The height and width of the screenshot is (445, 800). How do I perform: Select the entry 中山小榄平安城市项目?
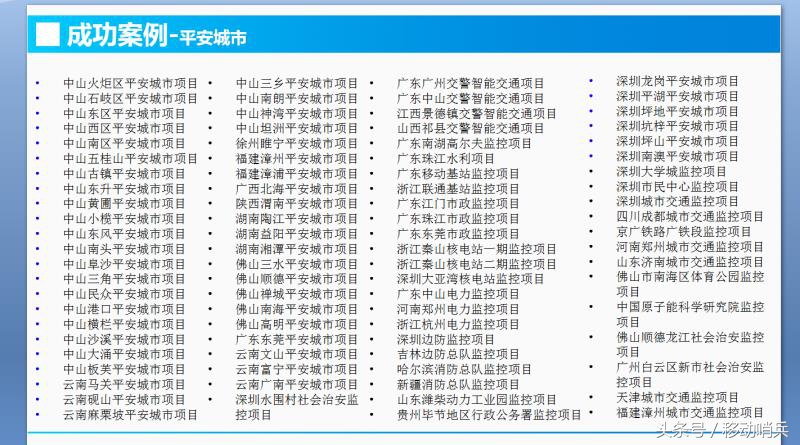coord(124,218)
